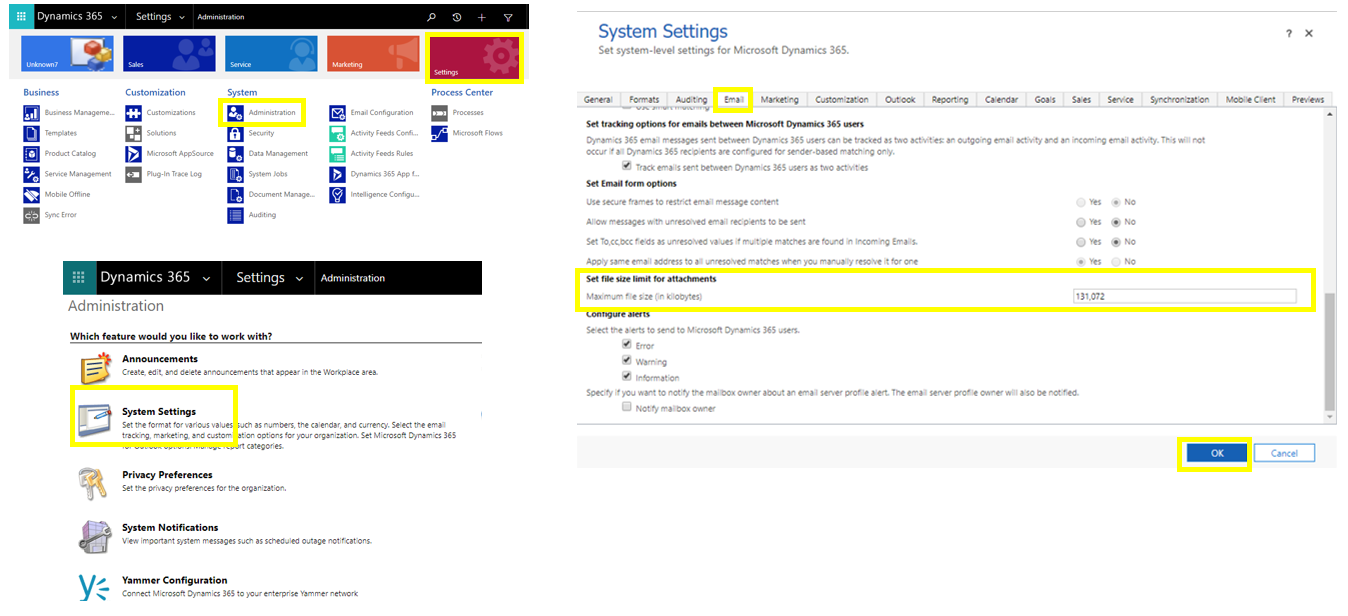This screenshot has width=1348, height=616.
Task: Select the red Settings area tile
Action: tap(475, 57)
